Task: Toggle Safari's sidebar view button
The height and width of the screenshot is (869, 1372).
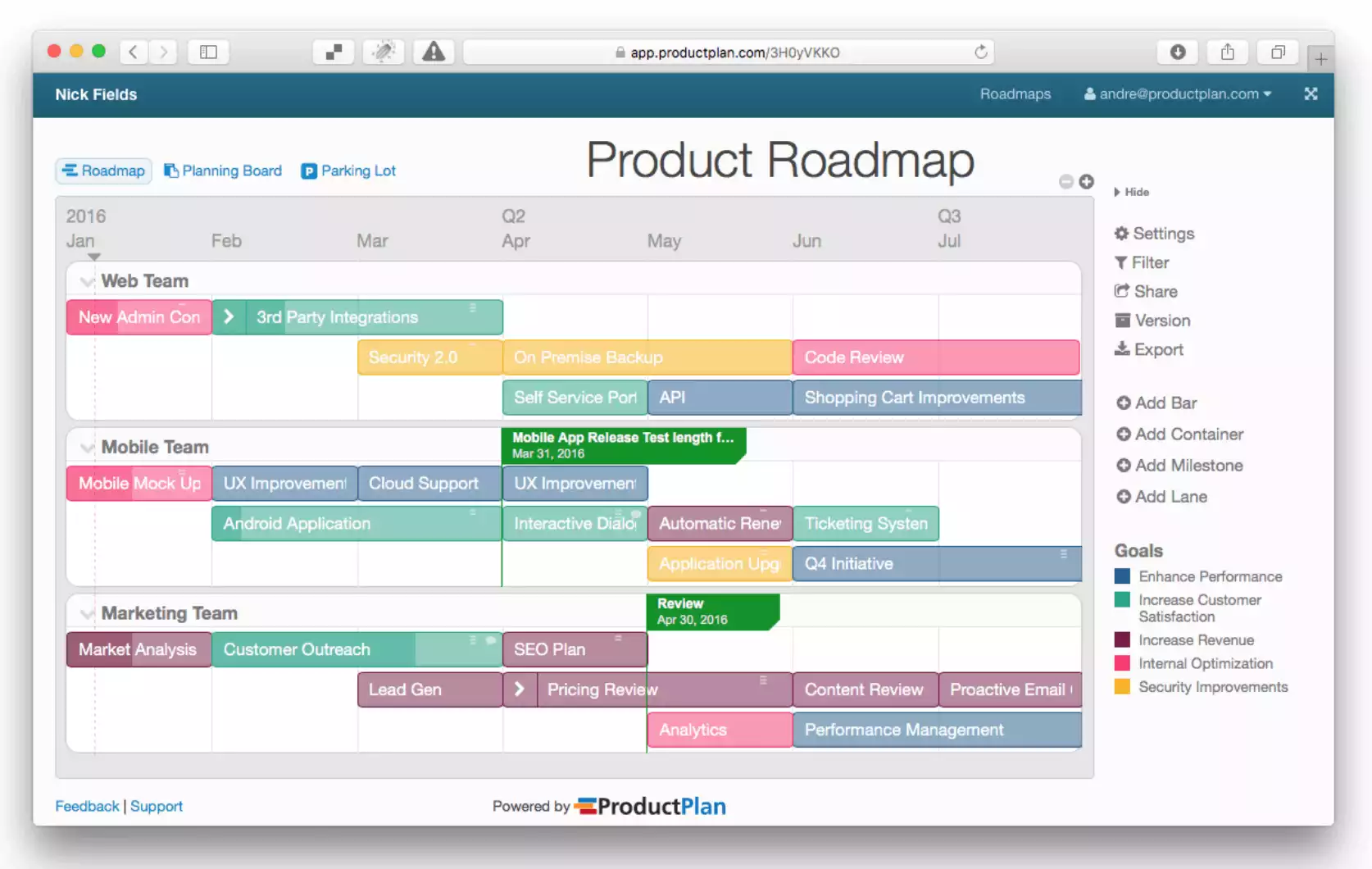Action: pos(208,52)
